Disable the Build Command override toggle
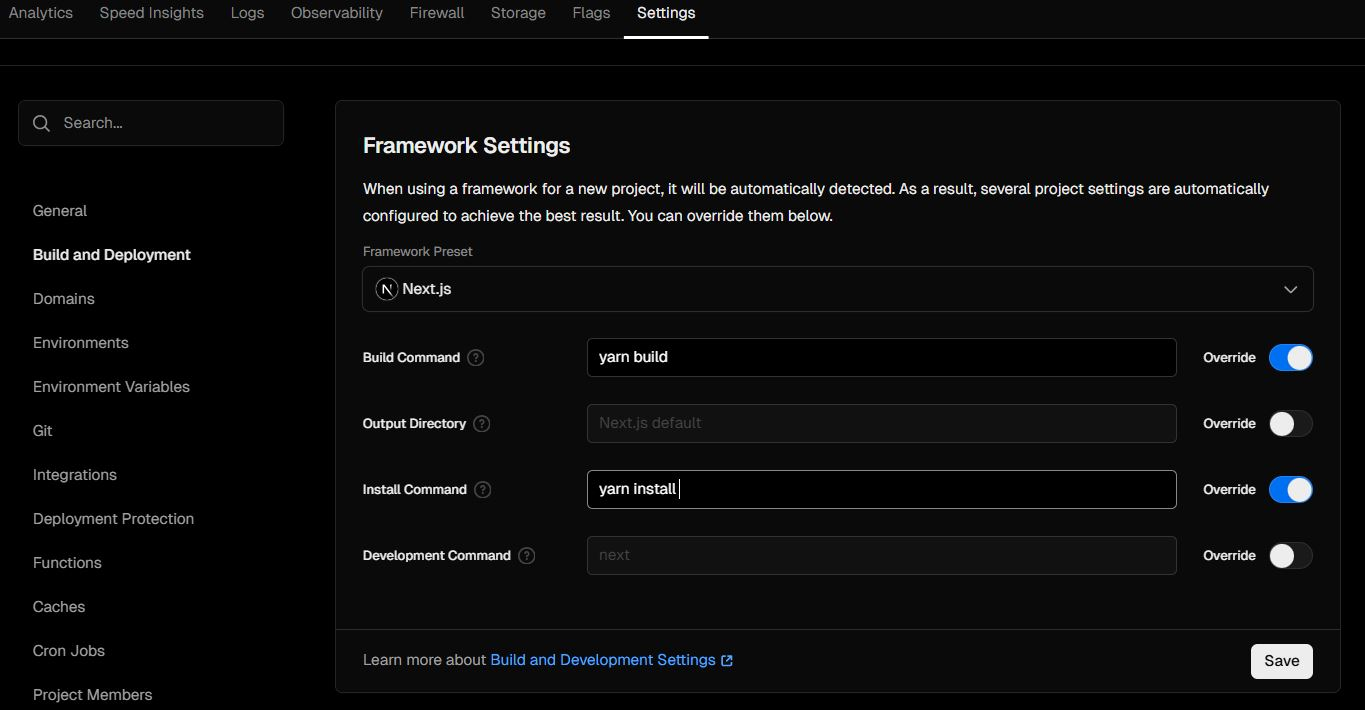Viewport: 1365px width, 710px height. [x=1291, y=358]
